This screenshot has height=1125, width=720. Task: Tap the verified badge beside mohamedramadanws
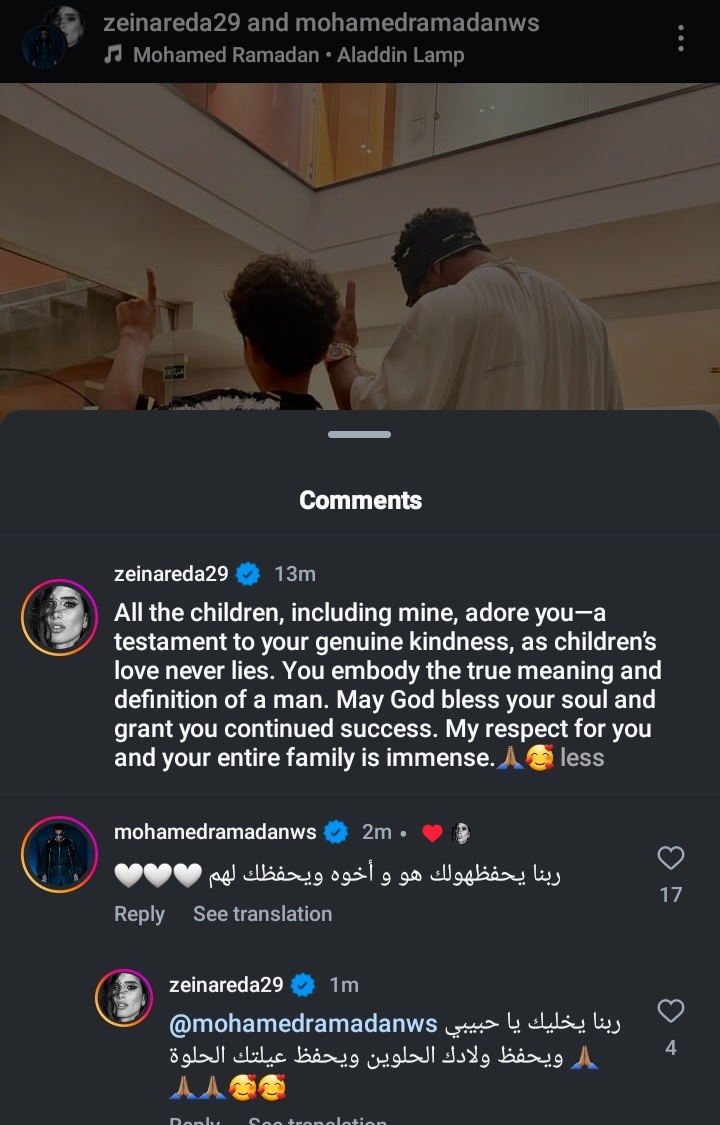337,832
